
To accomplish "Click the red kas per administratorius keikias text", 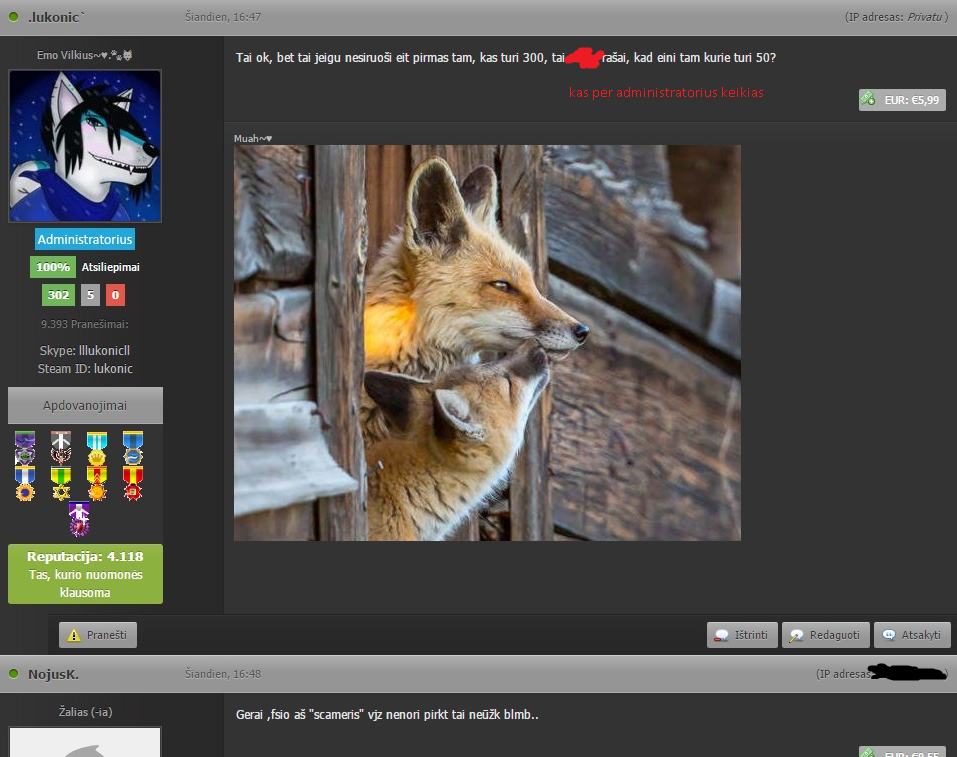I will (666, 92).
